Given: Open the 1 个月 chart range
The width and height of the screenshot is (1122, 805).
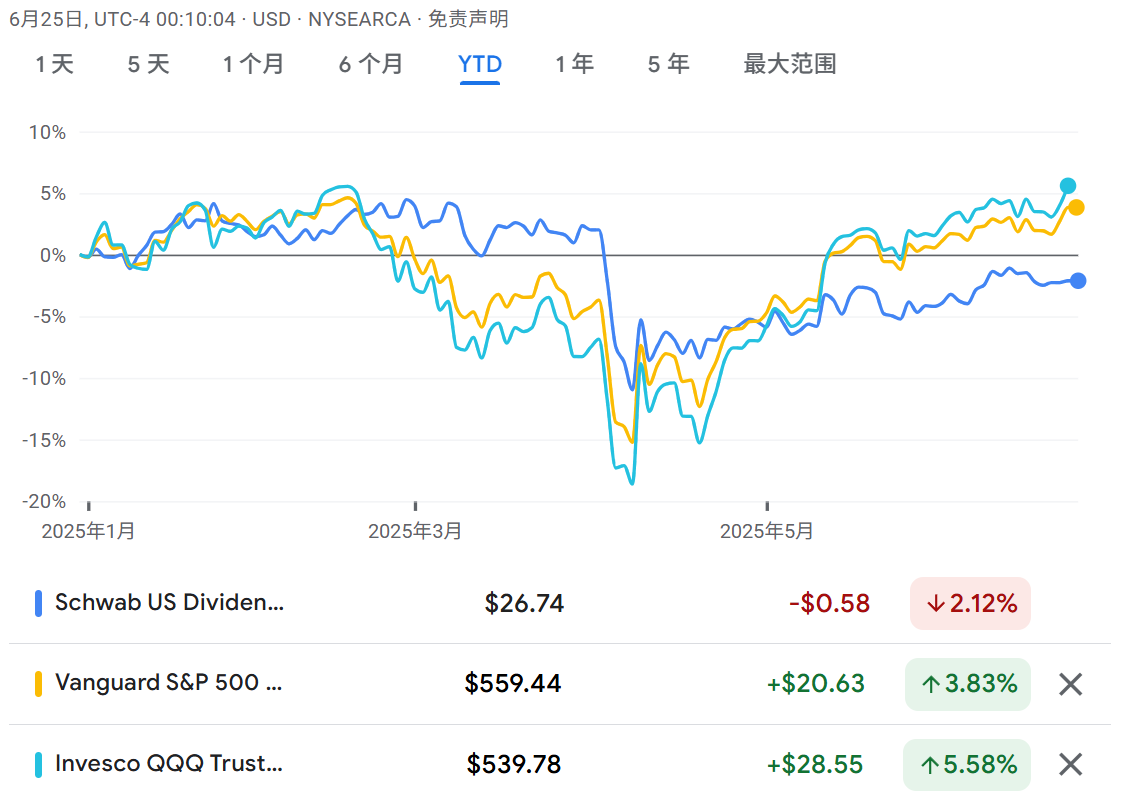Looking at the screenshot, I should tap(253, 64).
